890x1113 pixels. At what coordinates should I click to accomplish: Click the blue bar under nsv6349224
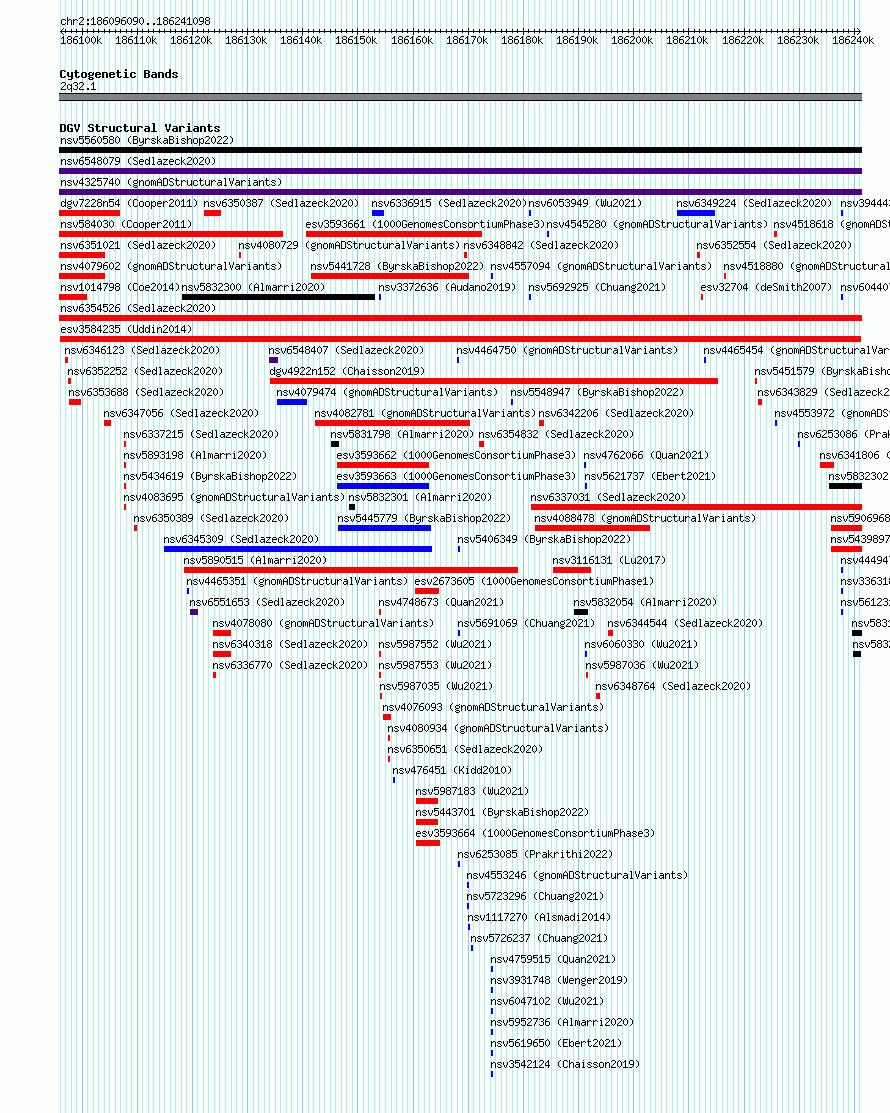coord(696,213)
